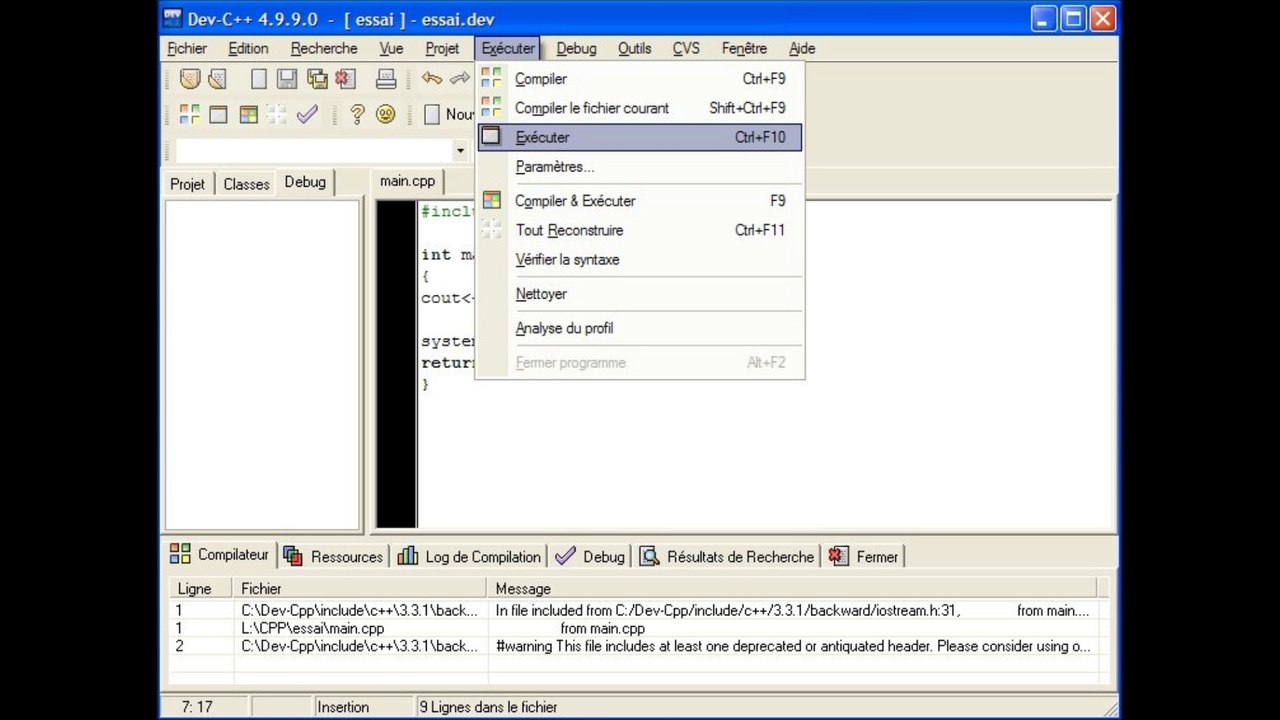Click the Print toolbar icon
Screen dimensions: 1280x720
[386, 79]
